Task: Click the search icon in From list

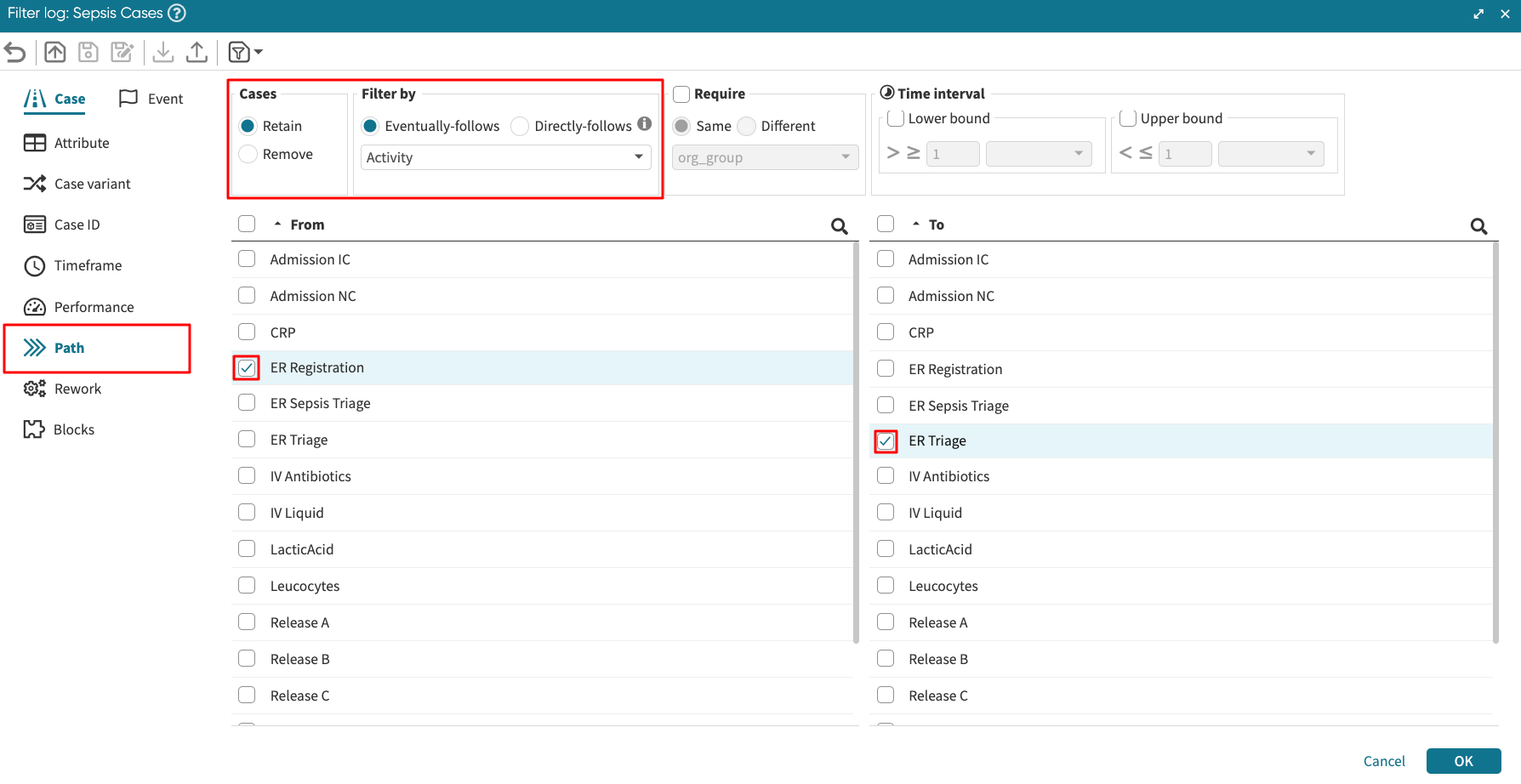Action: (839, 226)
